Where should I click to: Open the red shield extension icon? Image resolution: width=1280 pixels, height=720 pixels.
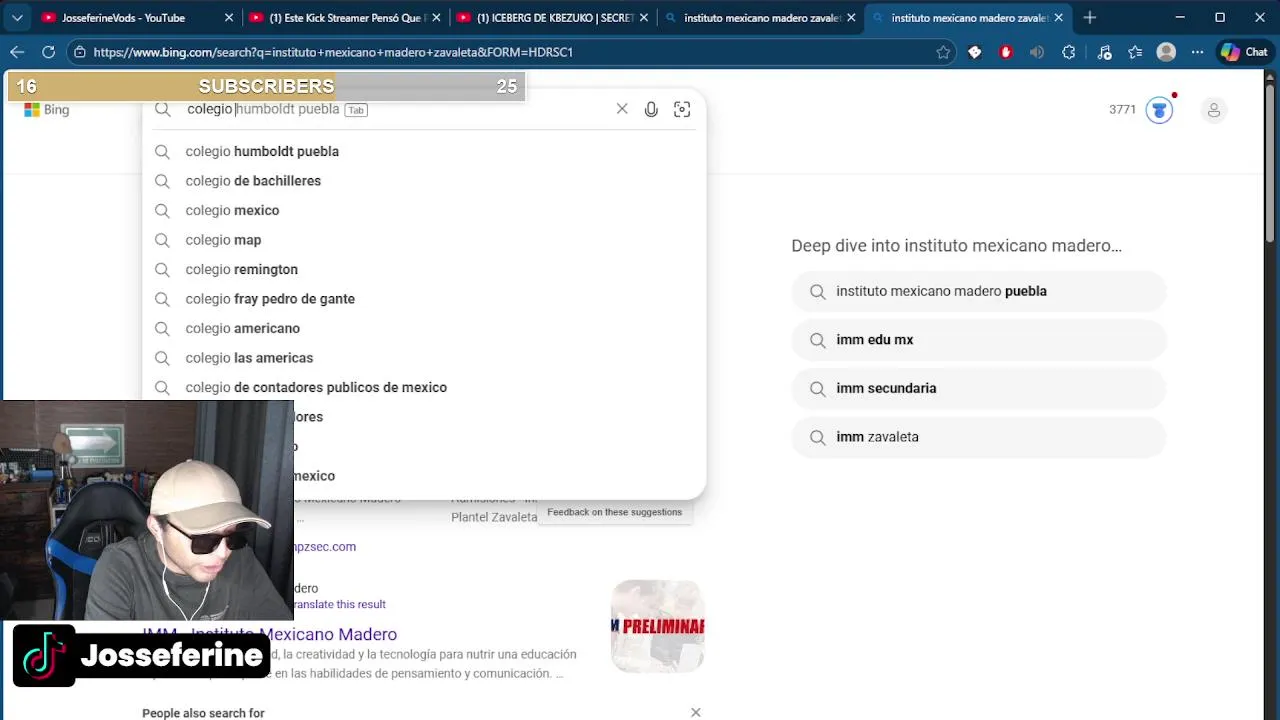(1006, 52)
